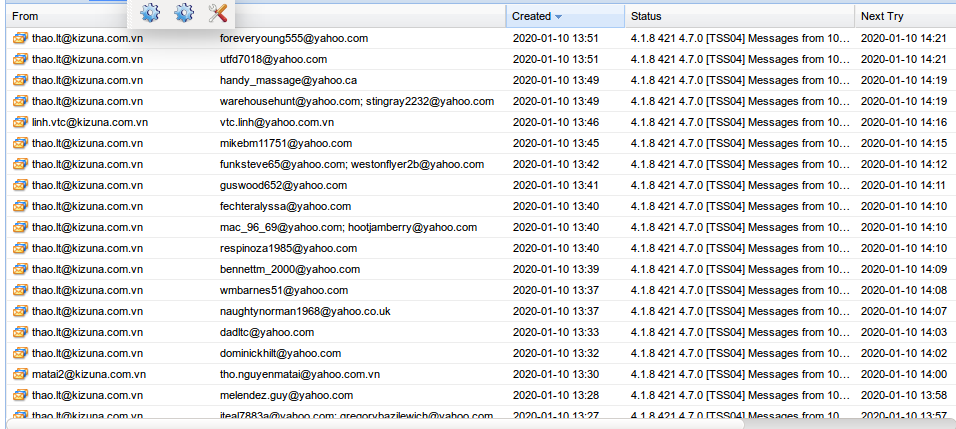Image resolution: width=956 pixels, height=429 pixels.
Task: Select recipient foreveryoung555@yahoo.com
Action: 294,38
